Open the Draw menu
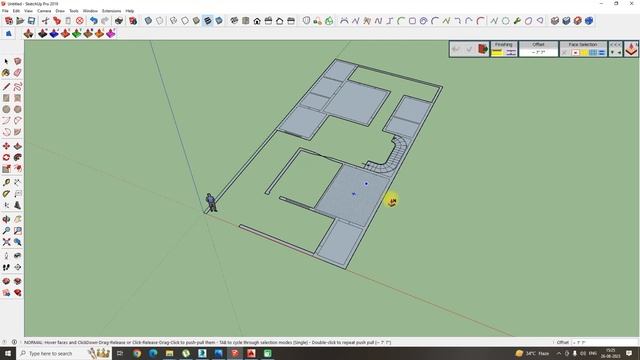 [x=60, y=11]
